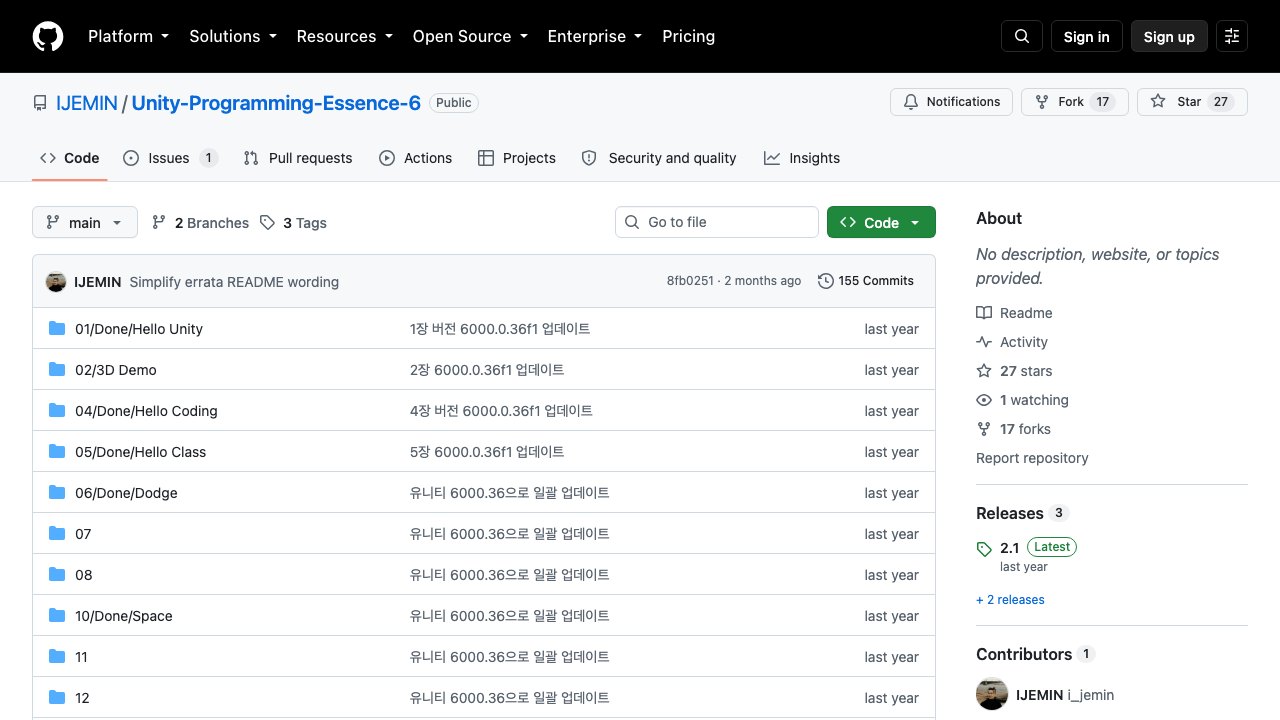1280x720 pixels.
Task: Open the 02/3D Demo folder
Action: (116, 370)
